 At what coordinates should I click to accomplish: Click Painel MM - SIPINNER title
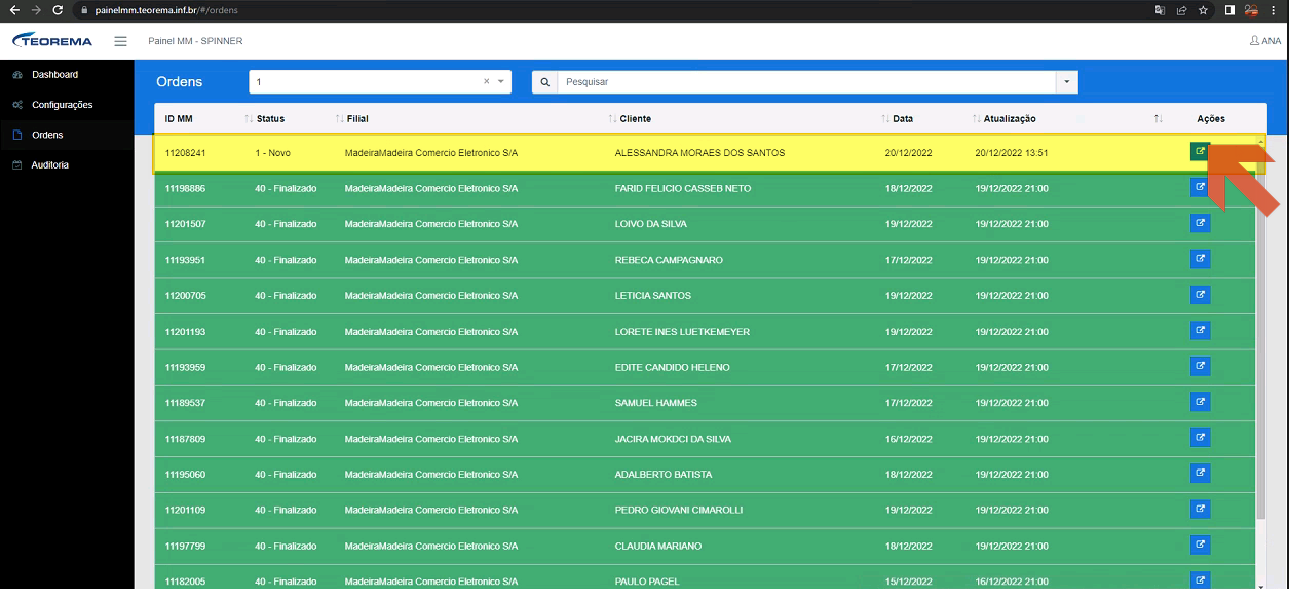(195, 41)
